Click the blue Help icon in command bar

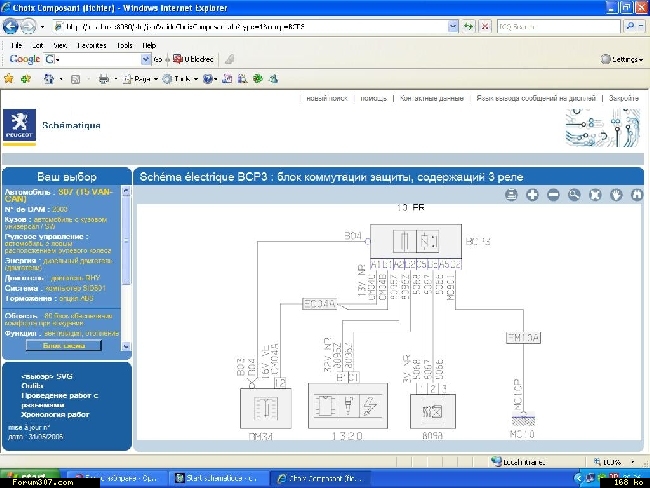(208, 79)
